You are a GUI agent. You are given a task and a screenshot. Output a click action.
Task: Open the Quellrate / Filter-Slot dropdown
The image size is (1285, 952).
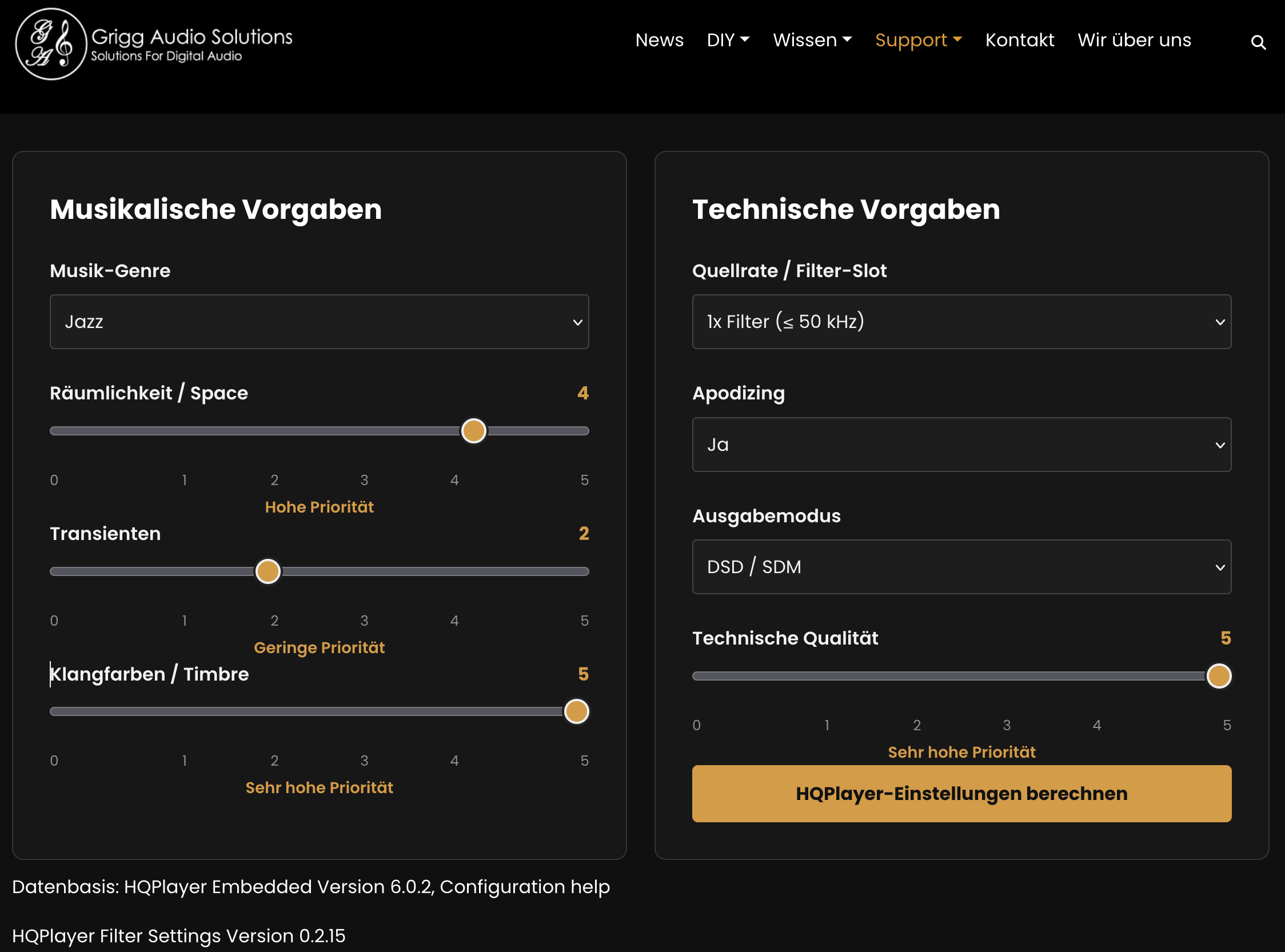click(961, 322)
